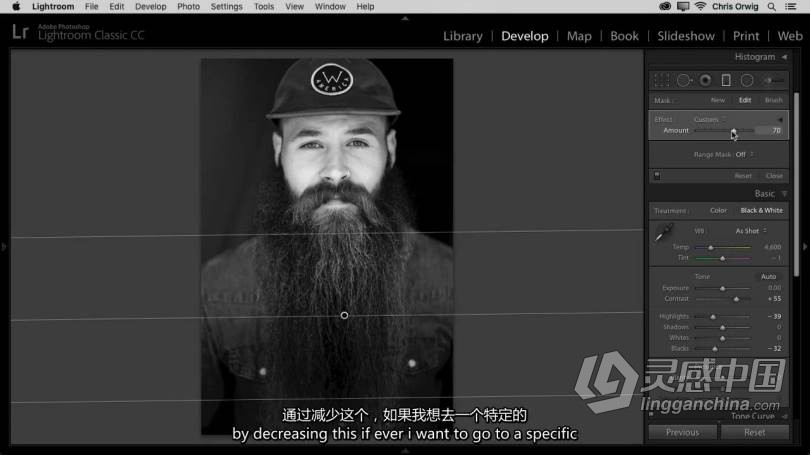Open the Apple menu
The image size is (810, 455).
[x=16, y=6]
